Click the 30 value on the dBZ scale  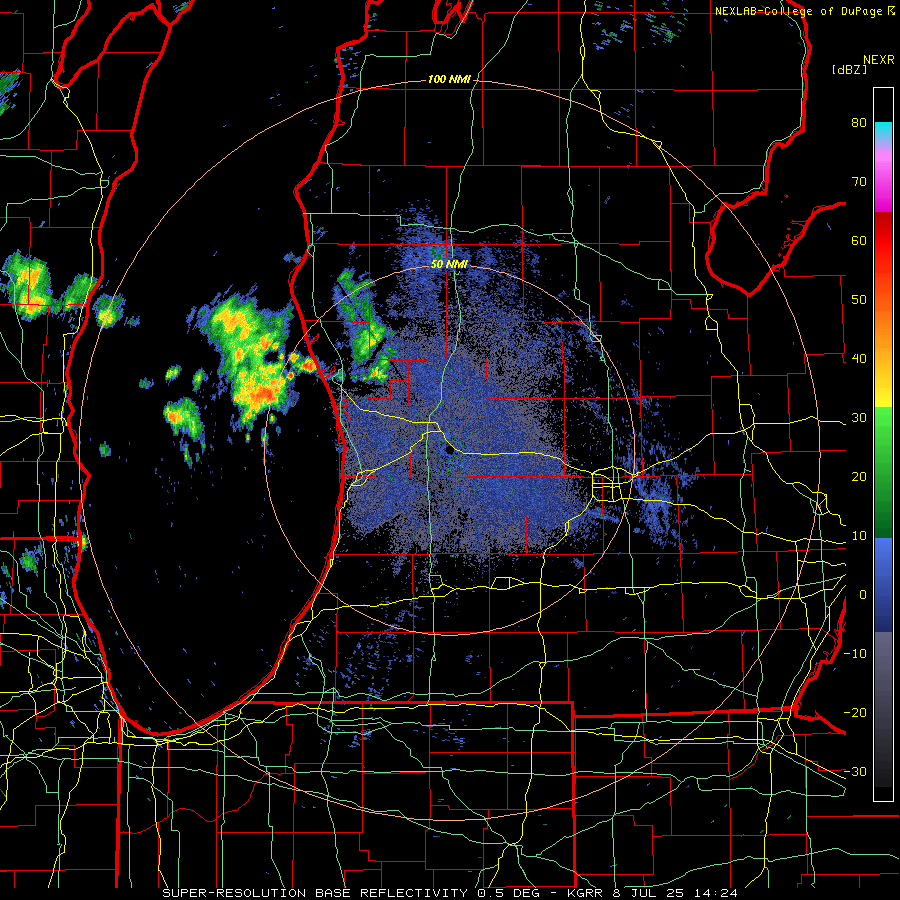[x=859, y=417]
